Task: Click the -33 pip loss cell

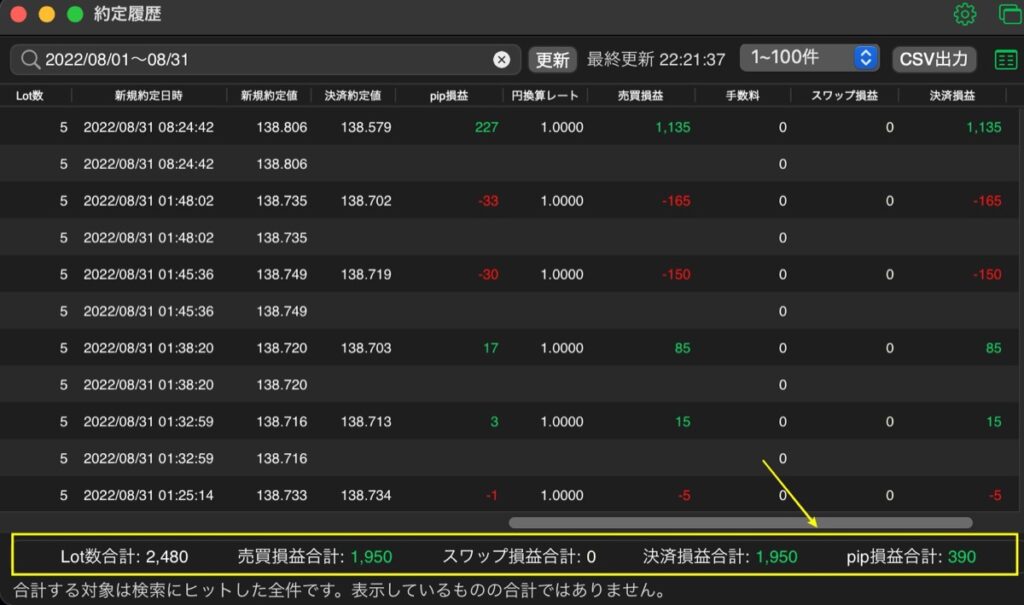Action: [x=488, y=201]
